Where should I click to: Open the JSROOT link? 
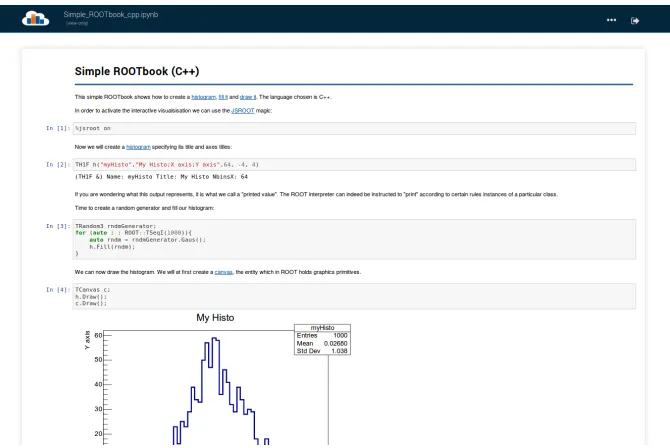(243, 111)
